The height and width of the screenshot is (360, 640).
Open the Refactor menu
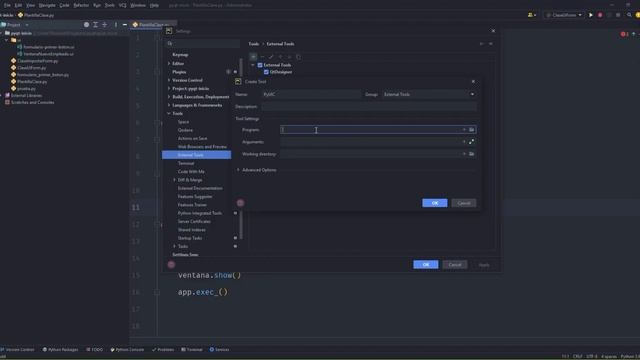pos(81,5)
